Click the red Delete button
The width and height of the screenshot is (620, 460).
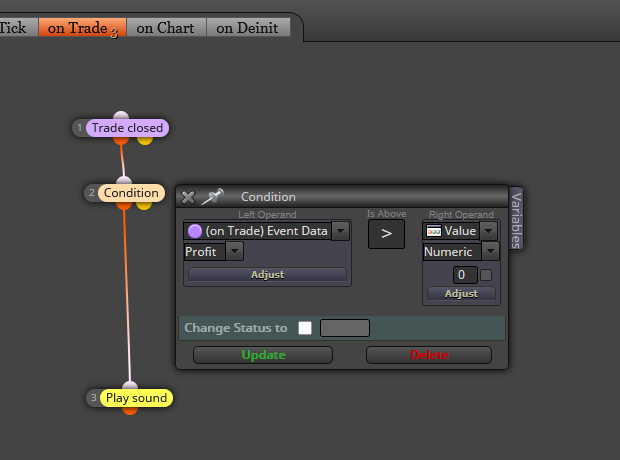[429, 355]
